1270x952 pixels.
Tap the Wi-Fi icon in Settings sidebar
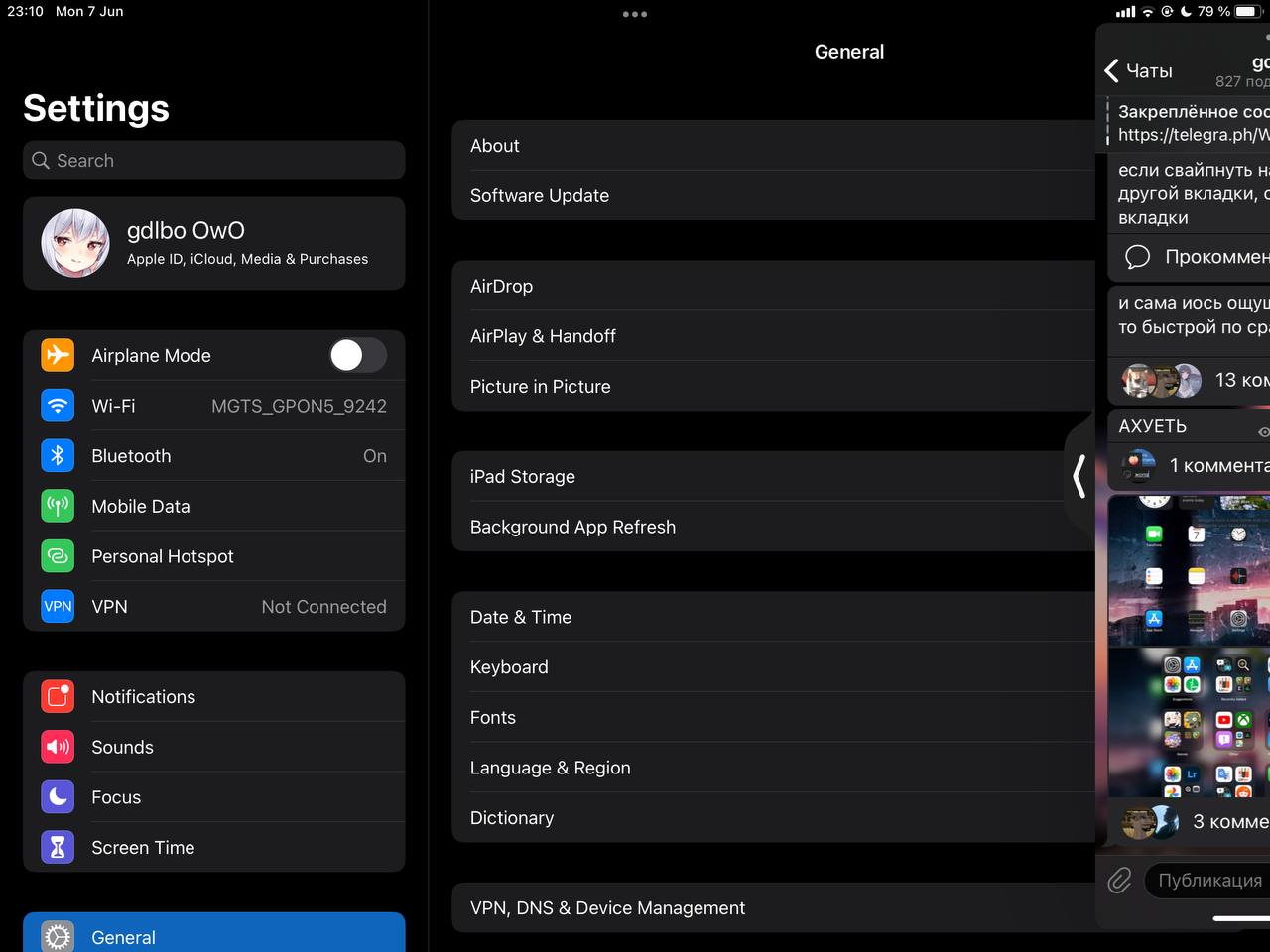pyautogui.click(x=58, y=406)
